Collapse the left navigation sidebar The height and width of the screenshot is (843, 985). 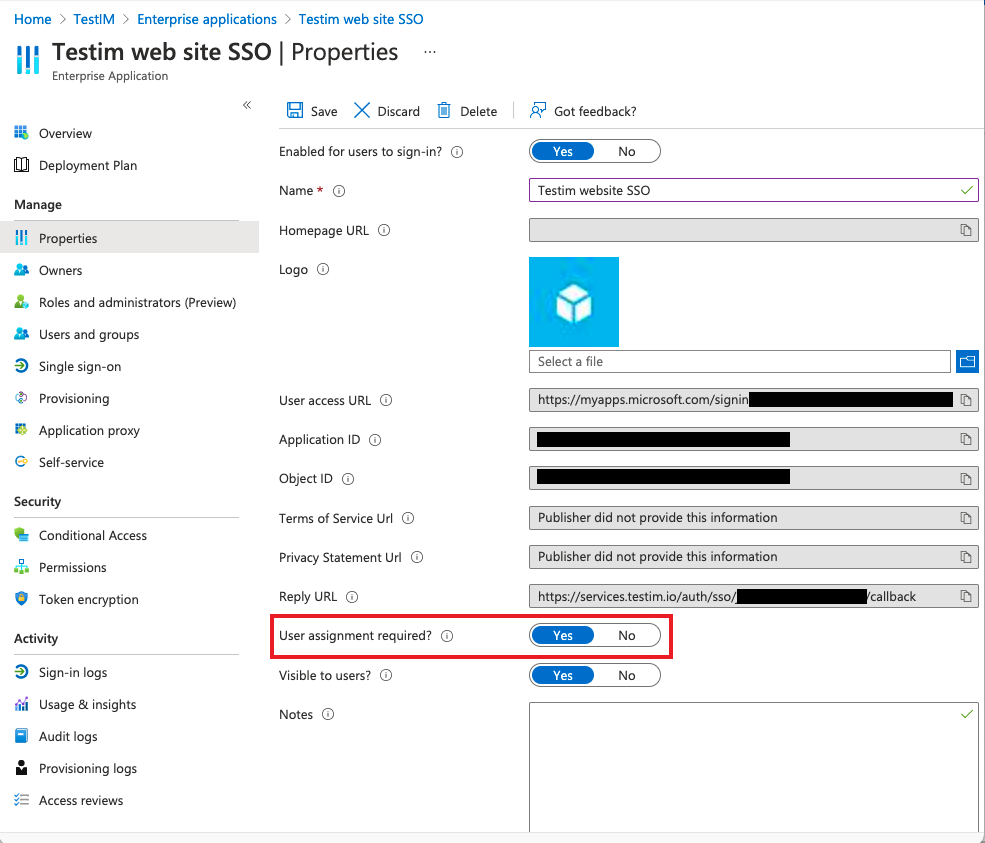point(247,105)
